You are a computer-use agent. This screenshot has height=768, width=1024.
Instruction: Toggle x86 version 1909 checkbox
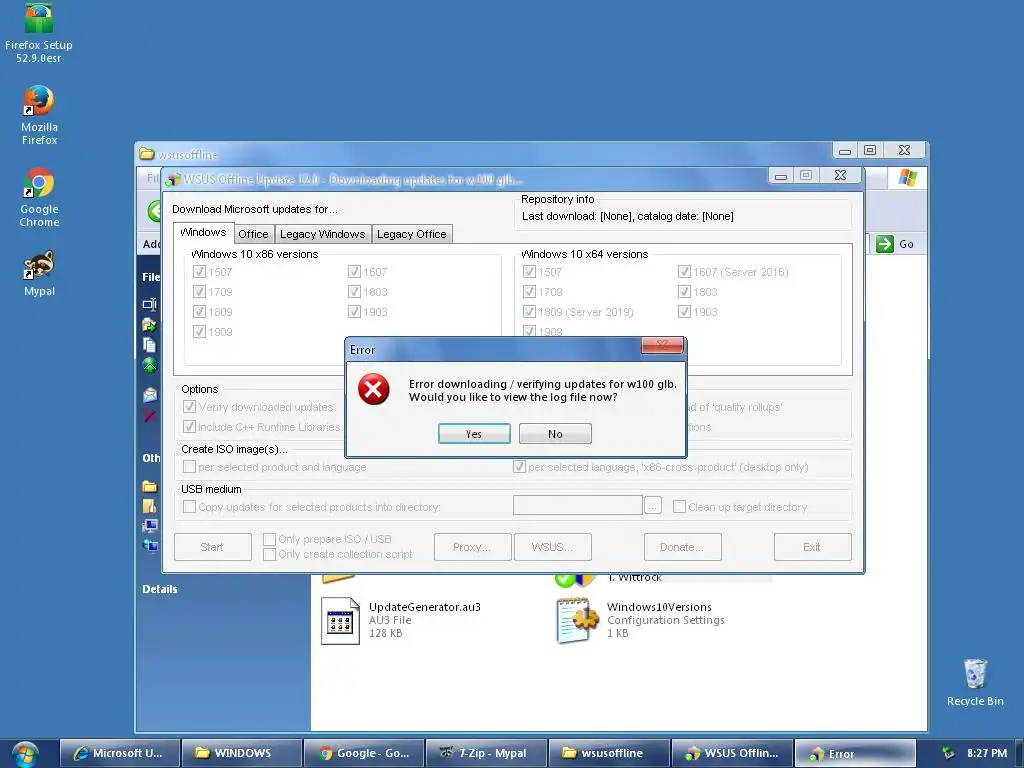coord(200,332)
